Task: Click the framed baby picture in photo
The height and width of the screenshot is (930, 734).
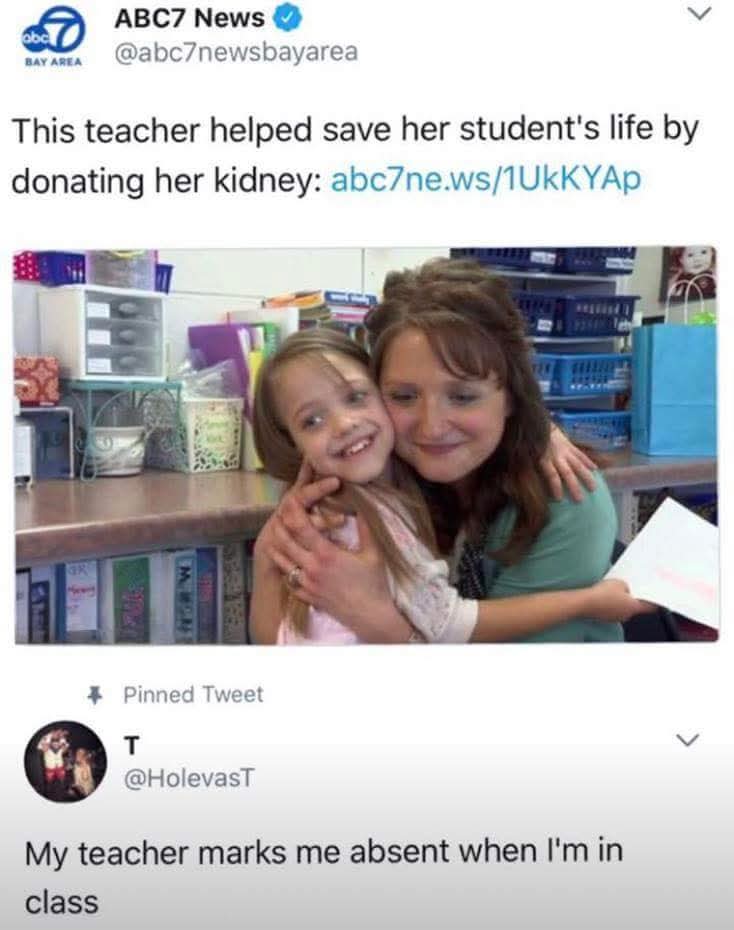Action: 688,273
